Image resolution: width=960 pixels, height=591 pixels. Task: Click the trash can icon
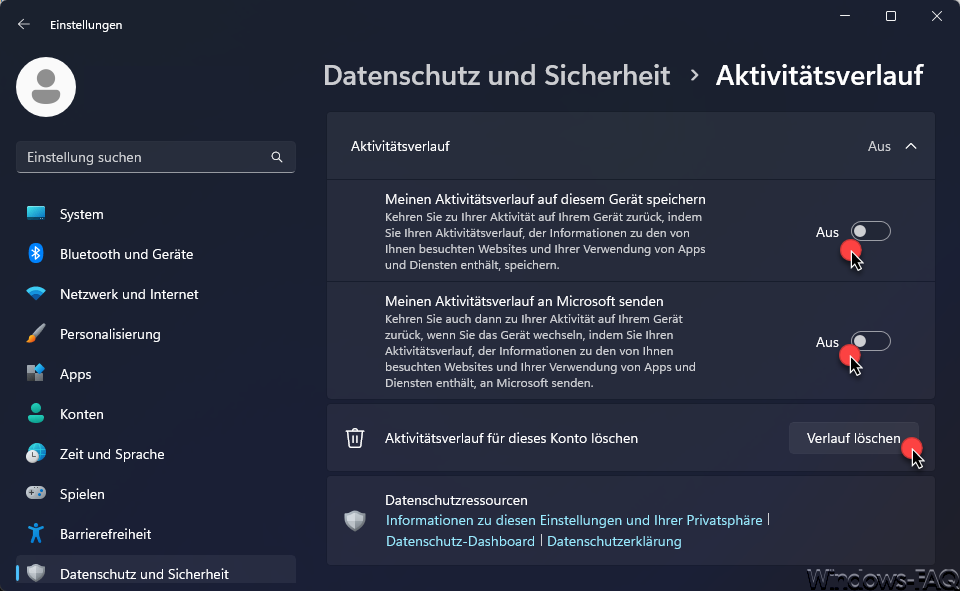tap(355, 438)
